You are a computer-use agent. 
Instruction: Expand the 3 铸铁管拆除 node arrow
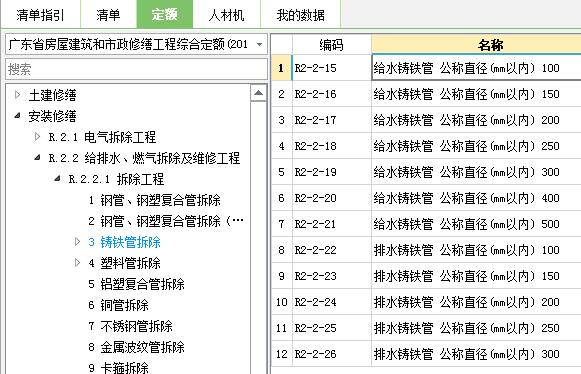coord(77,242)
